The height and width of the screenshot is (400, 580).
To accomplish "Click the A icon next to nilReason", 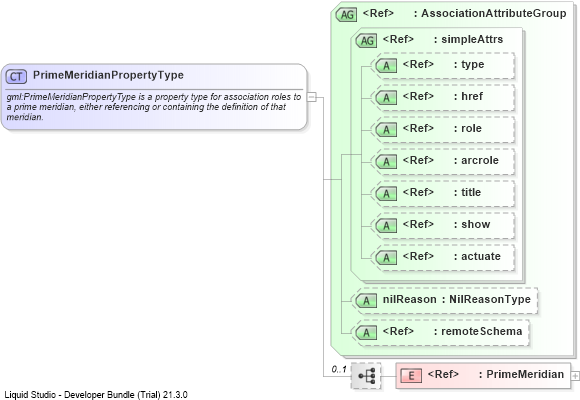I will pyautogui.click(x=366, y=301).
